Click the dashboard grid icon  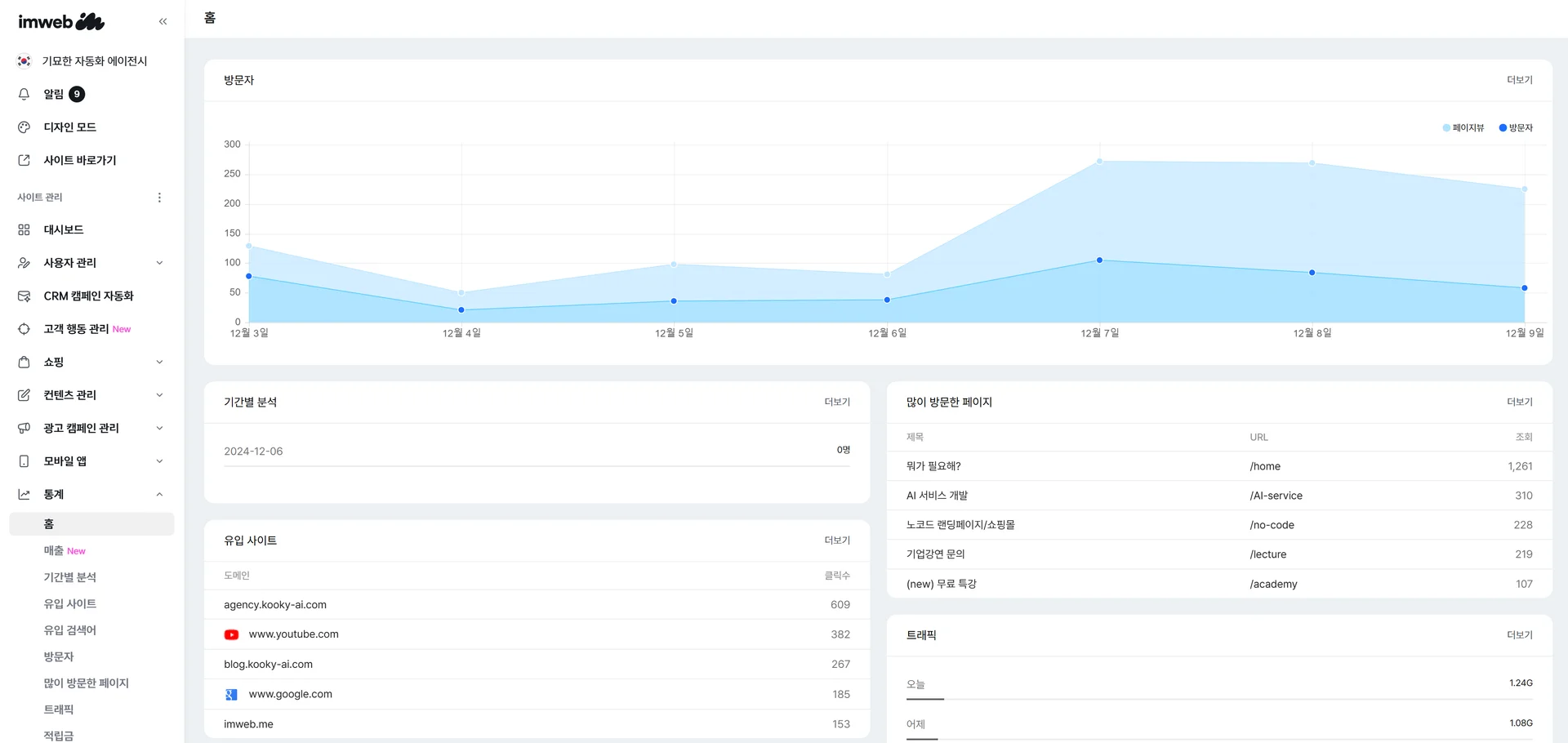pyautogui.click(x=24, y=230)
